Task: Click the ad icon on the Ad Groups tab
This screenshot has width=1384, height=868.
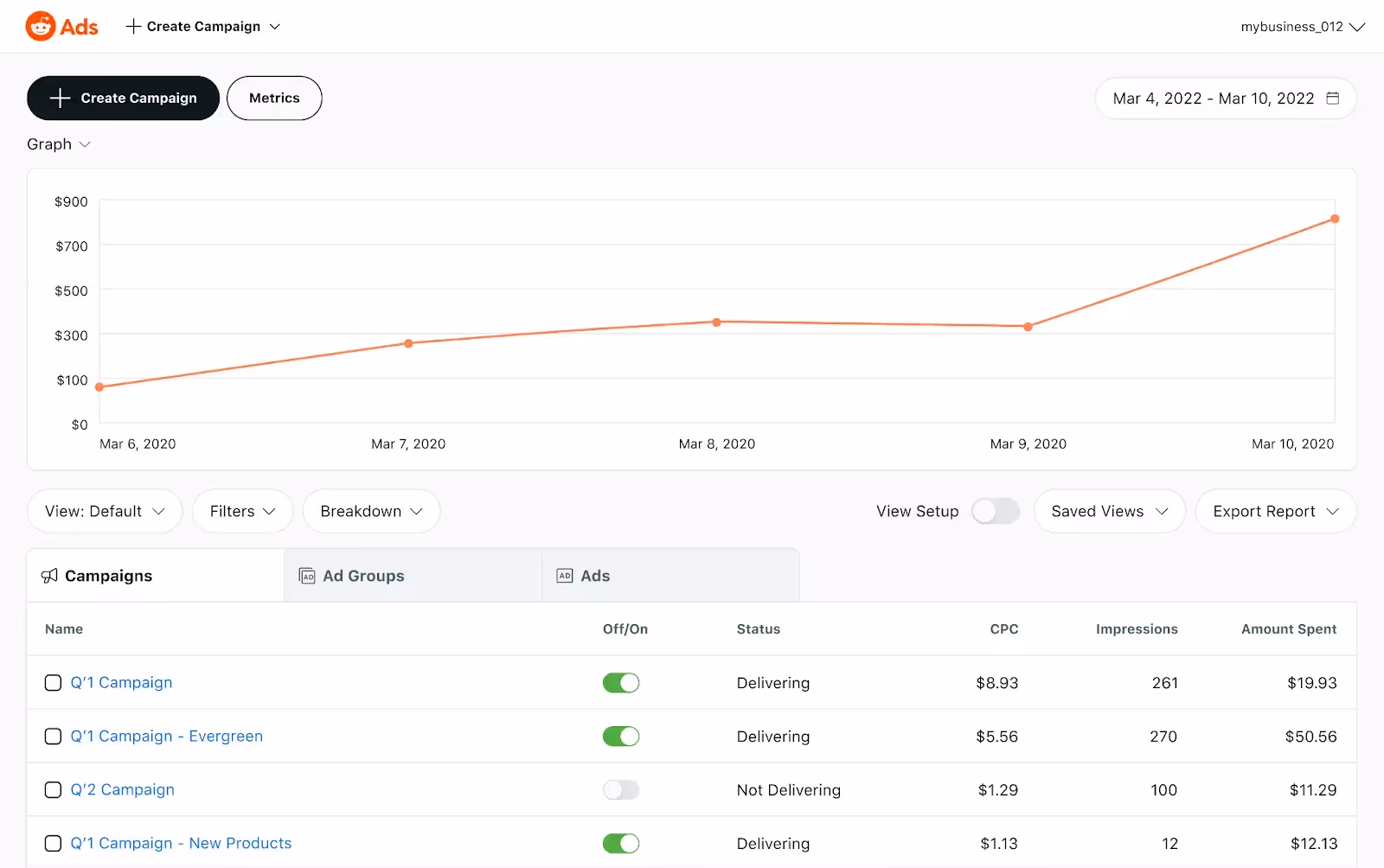Action: click(307, 575)
